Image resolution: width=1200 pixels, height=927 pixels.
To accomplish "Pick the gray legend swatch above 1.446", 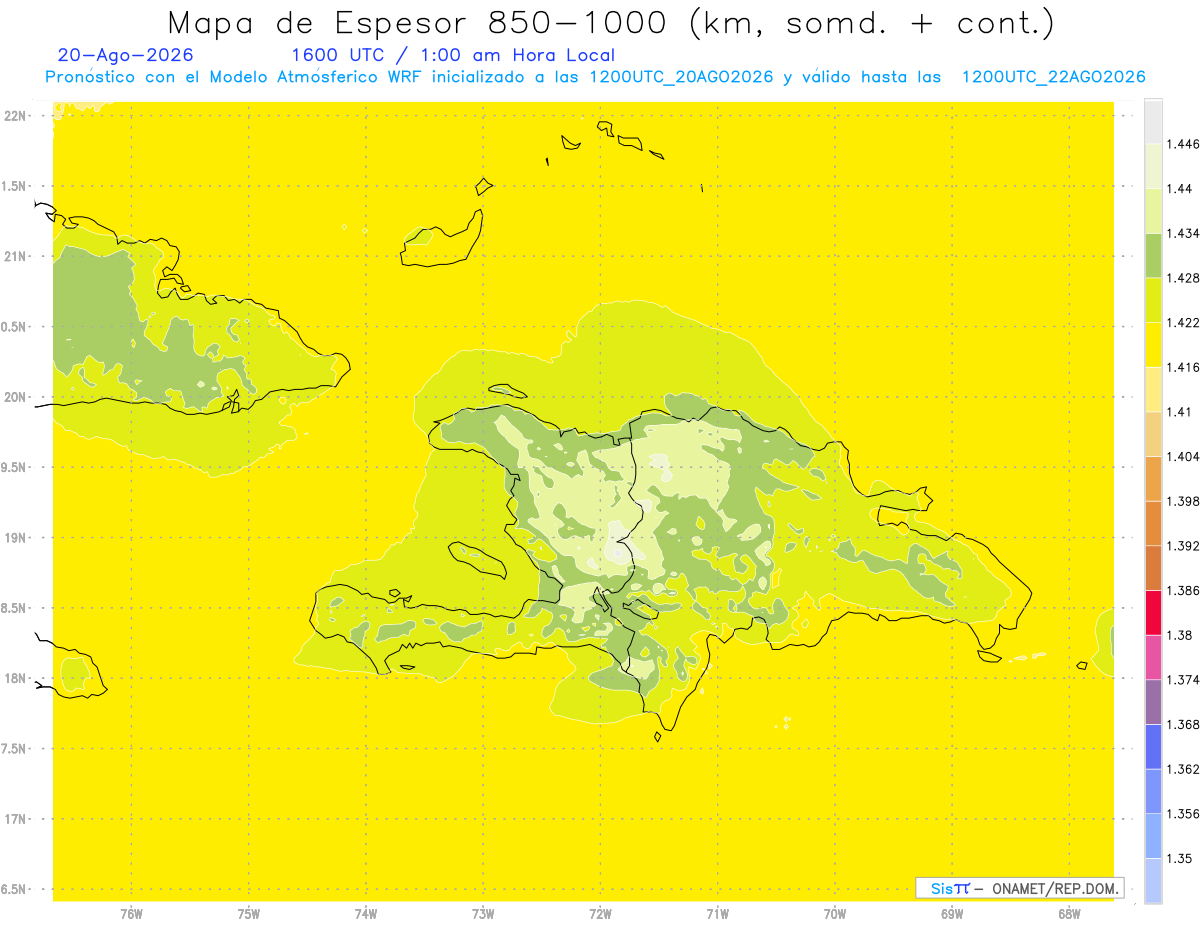I will [1153, 121].
